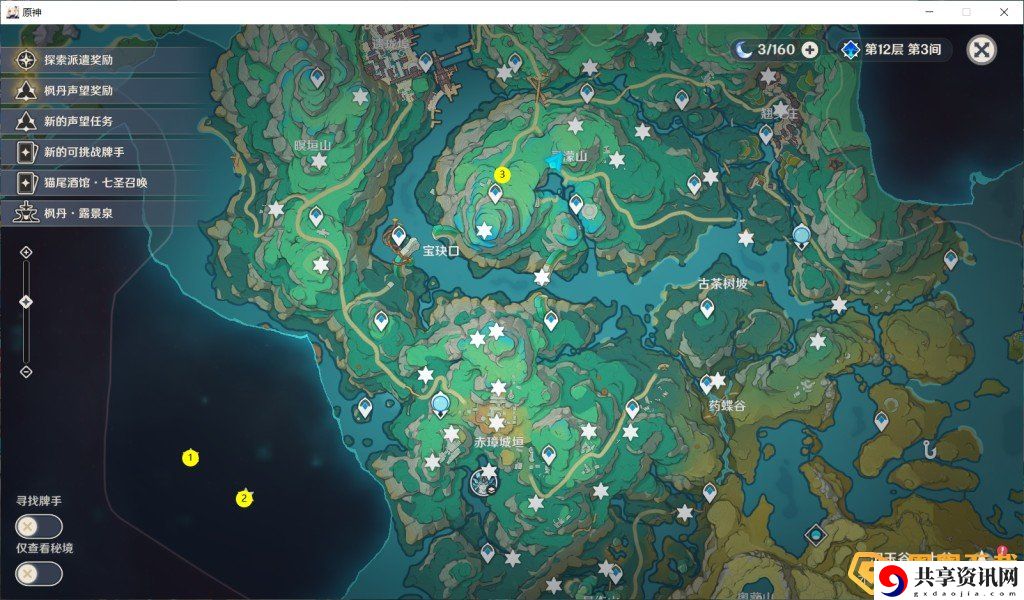The width and height of the screenshot is (1024, 600).
Task: Open the 枫丹·露景泉 fountain entry
Action: click(x=104, y=213)
